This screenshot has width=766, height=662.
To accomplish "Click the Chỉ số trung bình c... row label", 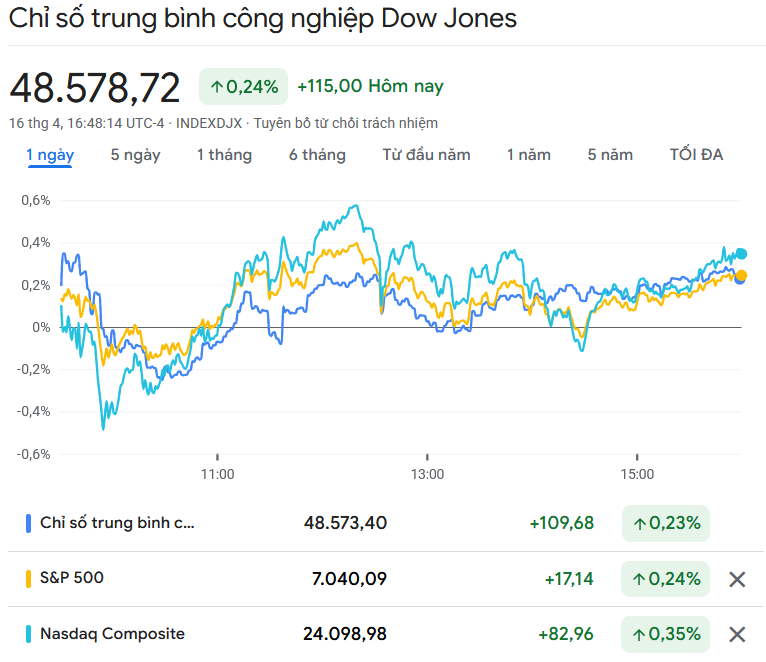I will 118,523.
